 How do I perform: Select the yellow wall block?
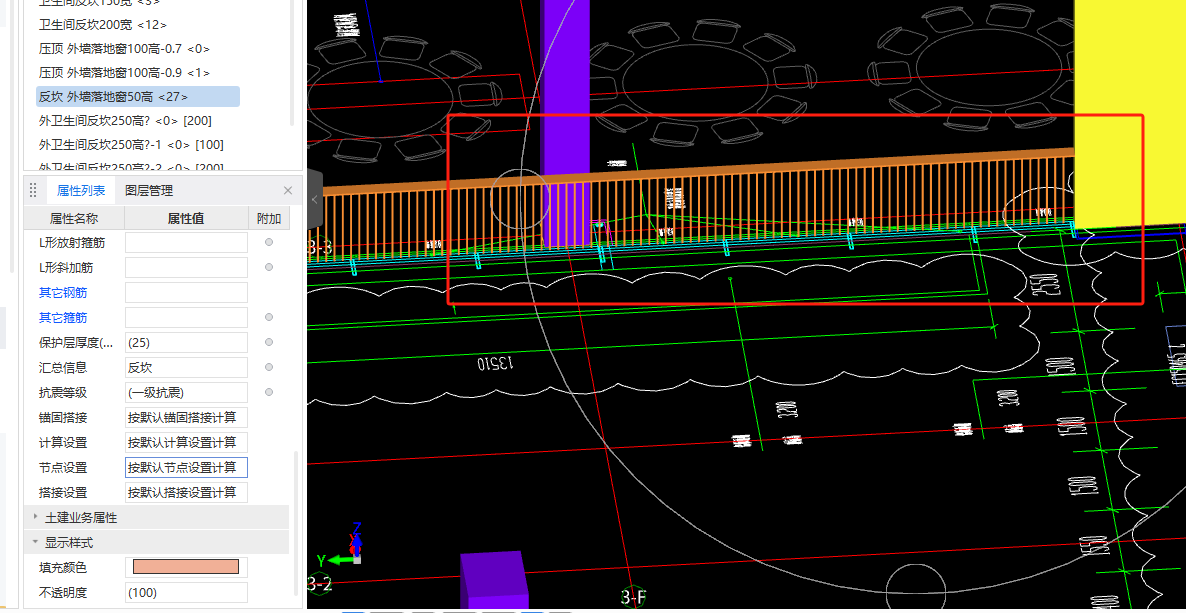1130,114
